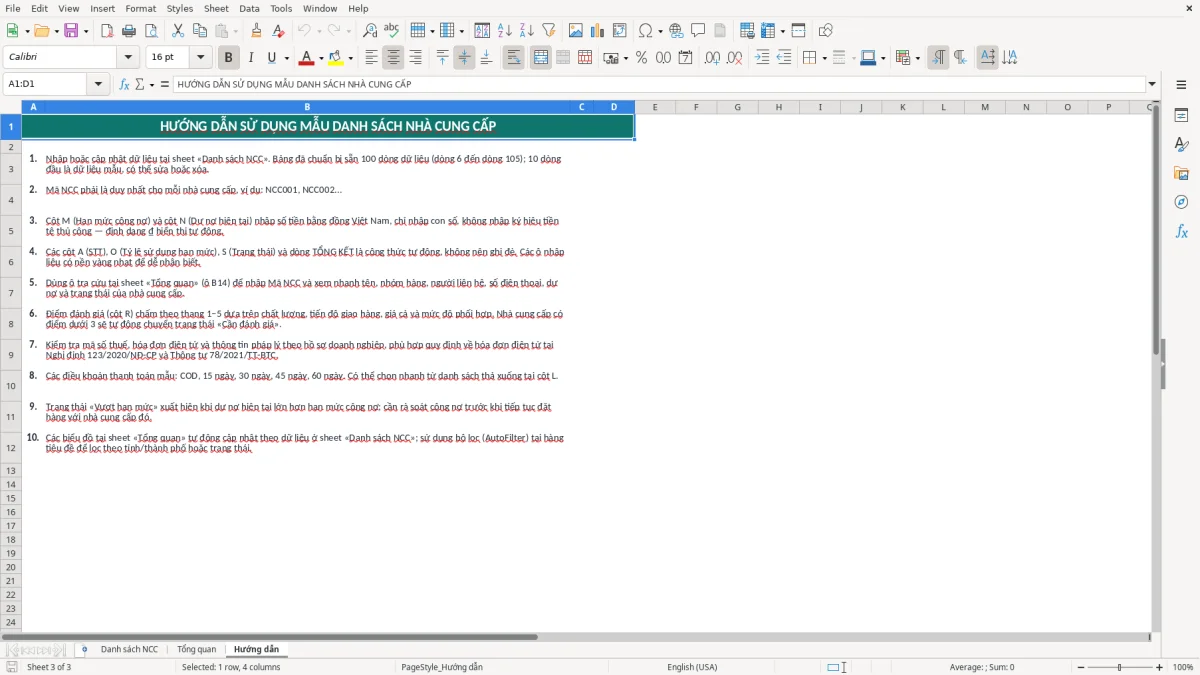This screenshot has height=675, width=1200.
Task: Open the Export as PDF tool
Action: (107, 31)
